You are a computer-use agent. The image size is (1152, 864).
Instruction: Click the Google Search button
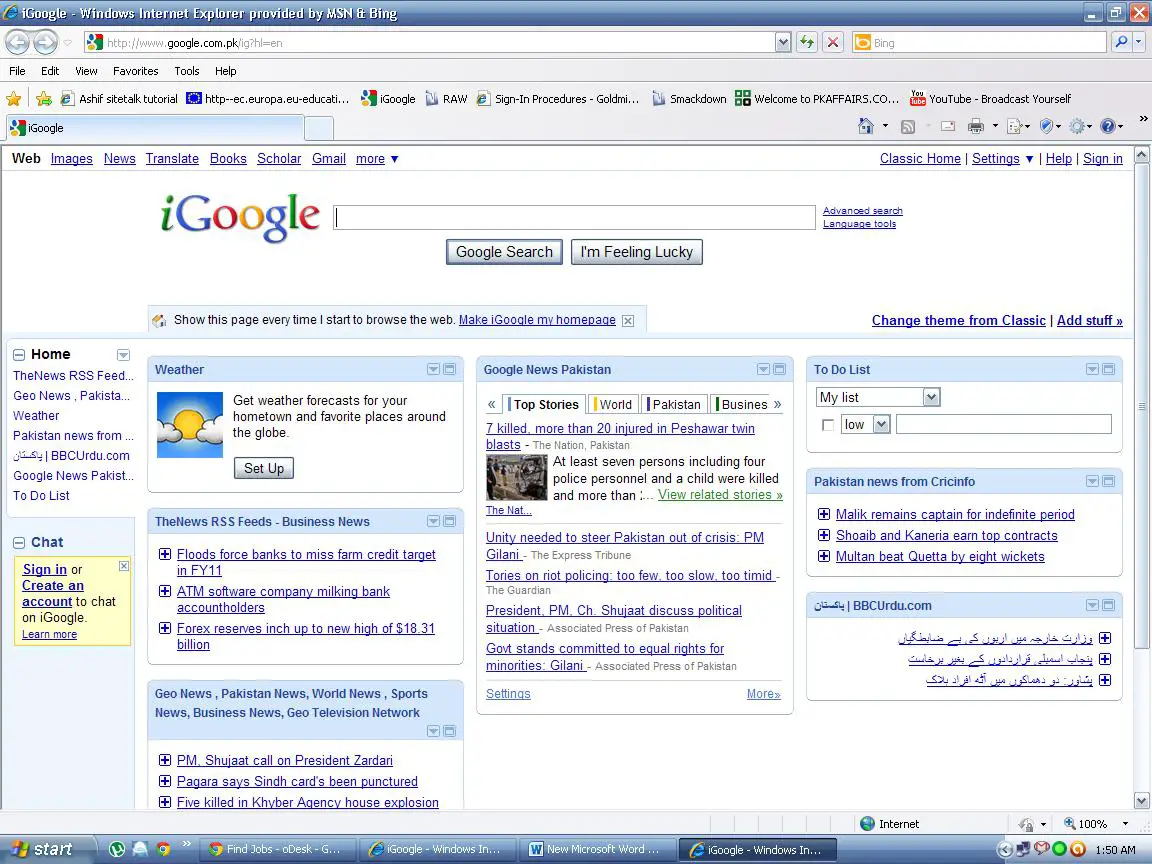pos(504,252)
